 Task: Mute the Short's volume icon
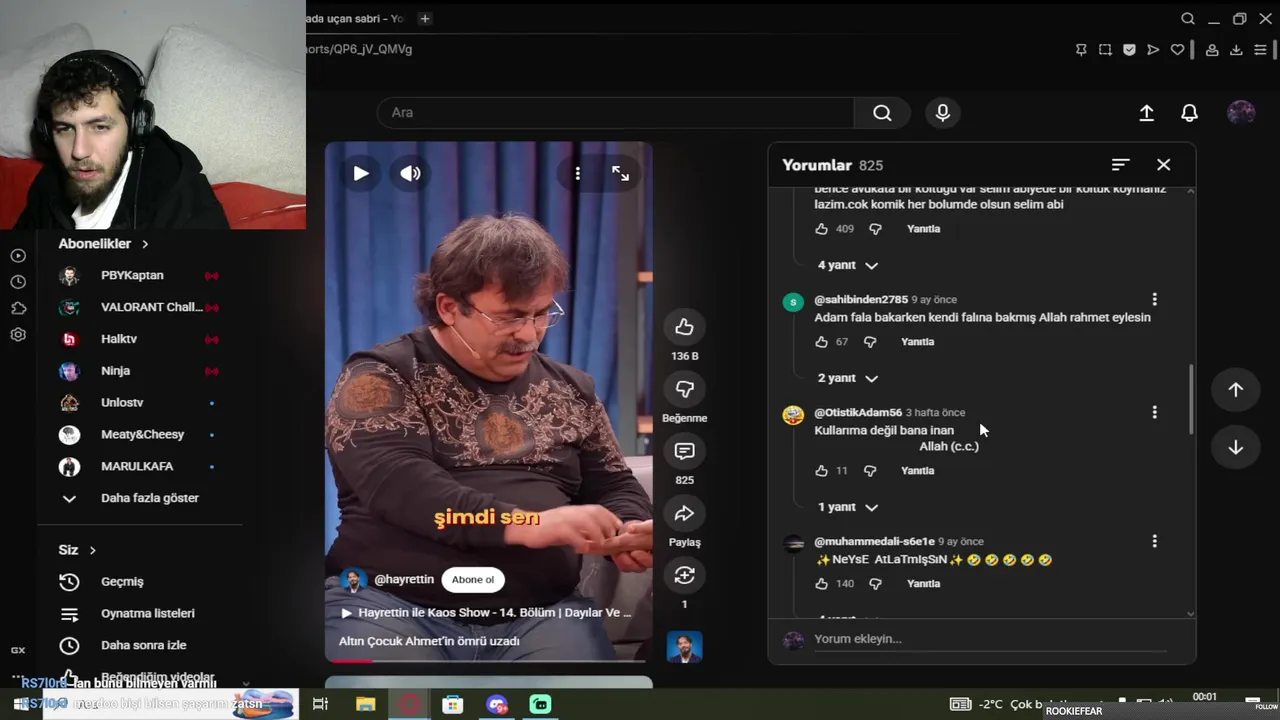tap(411, 173)
